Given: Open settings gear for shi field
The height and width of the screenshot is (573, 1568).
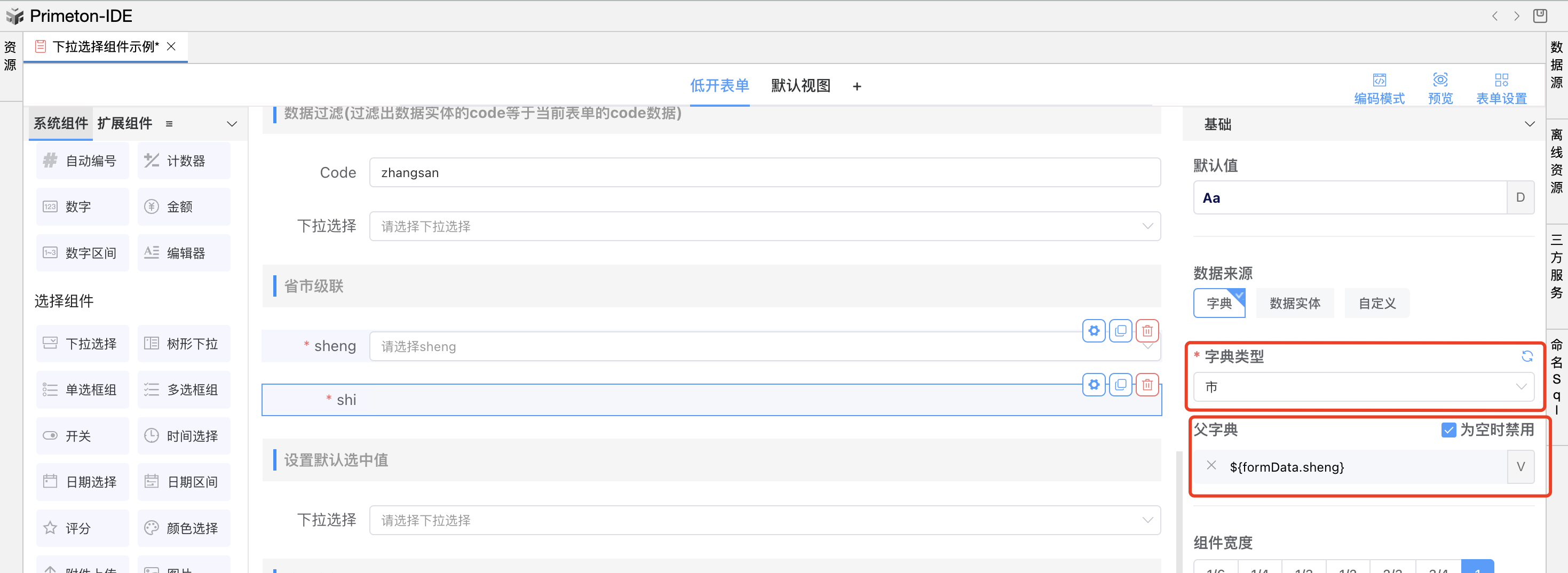Looking at the screenshot, I should pyautogui.click(x=1094, y=385).
